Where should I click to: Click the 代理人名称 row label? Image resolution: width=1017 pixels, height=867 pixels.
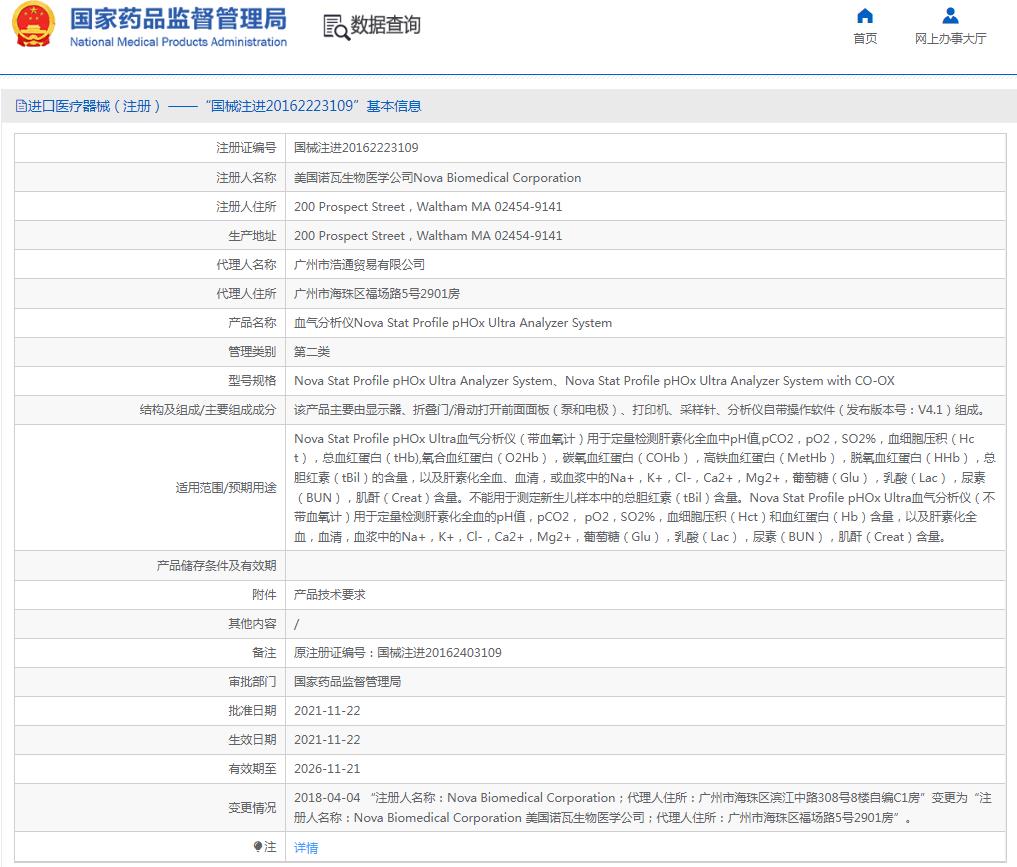point(246,265)
